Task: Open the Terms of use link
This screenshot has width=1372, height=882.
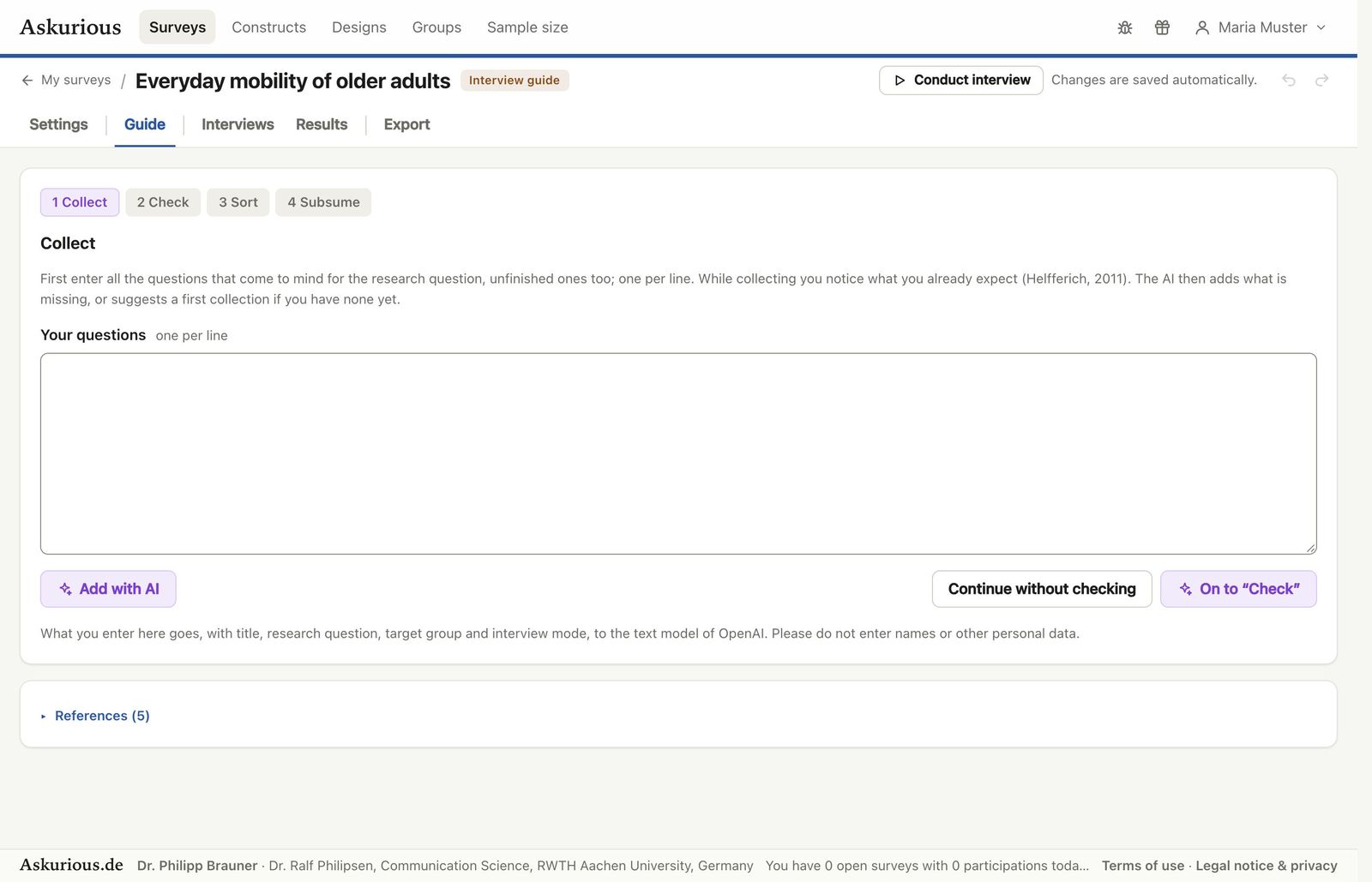Action: coord(1143,866)
